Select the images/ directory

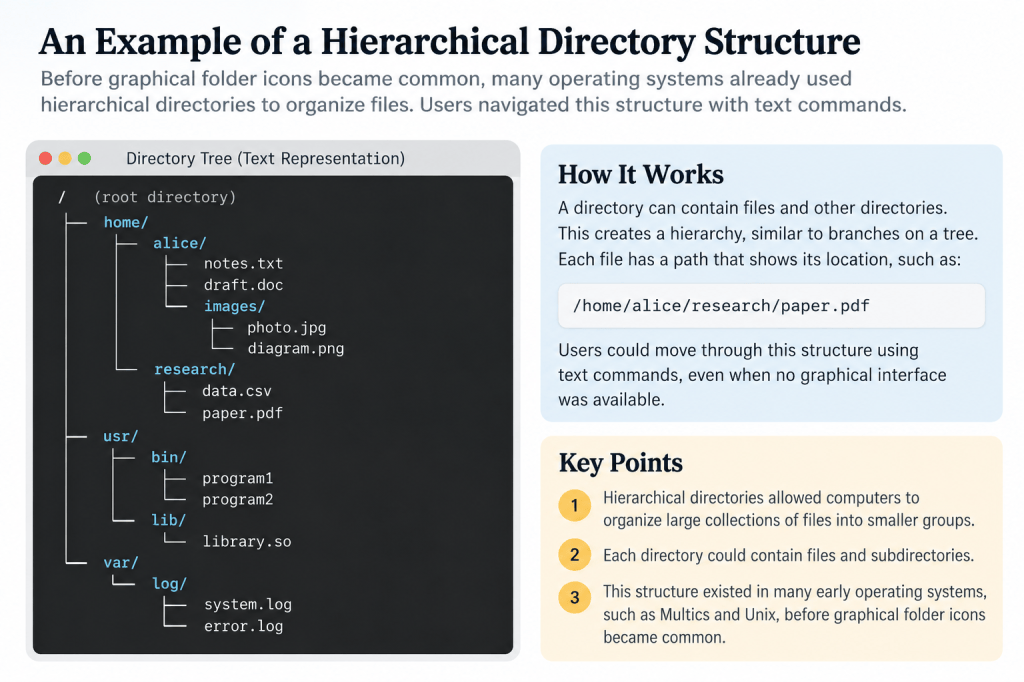(x=234, y=306)
